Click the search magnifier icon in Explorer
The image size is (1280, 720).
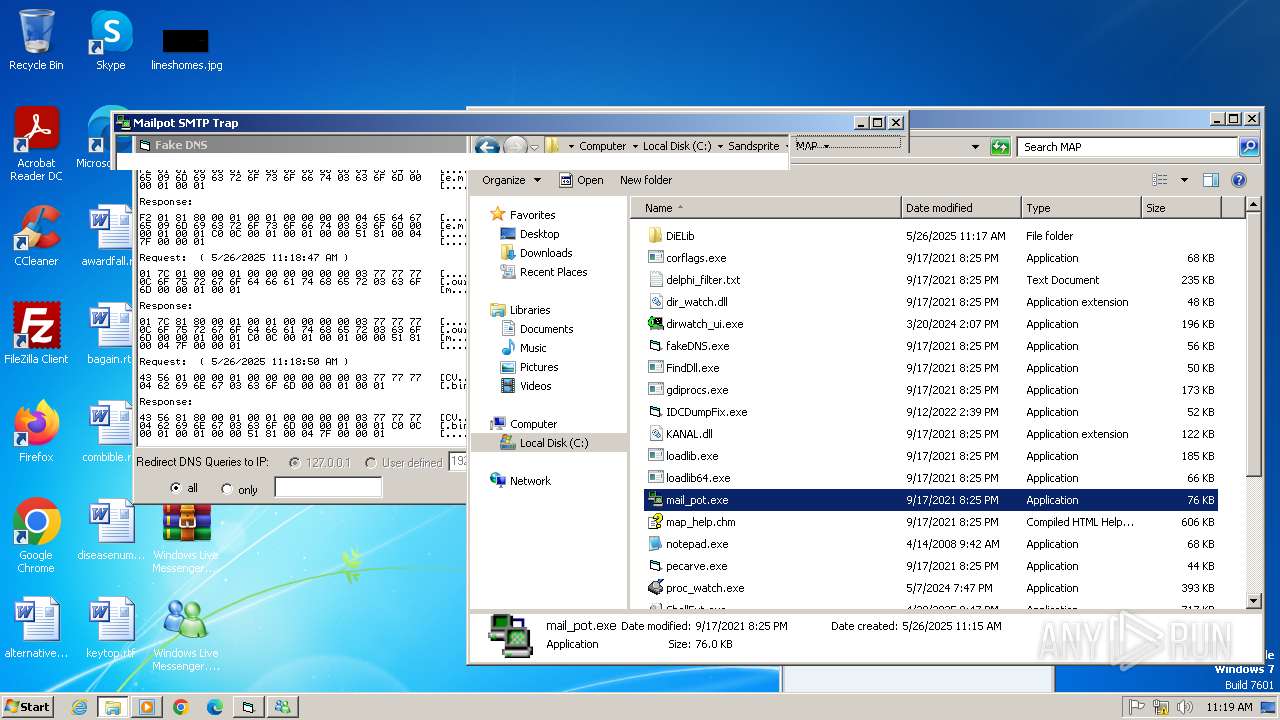tap(1248, 147)
